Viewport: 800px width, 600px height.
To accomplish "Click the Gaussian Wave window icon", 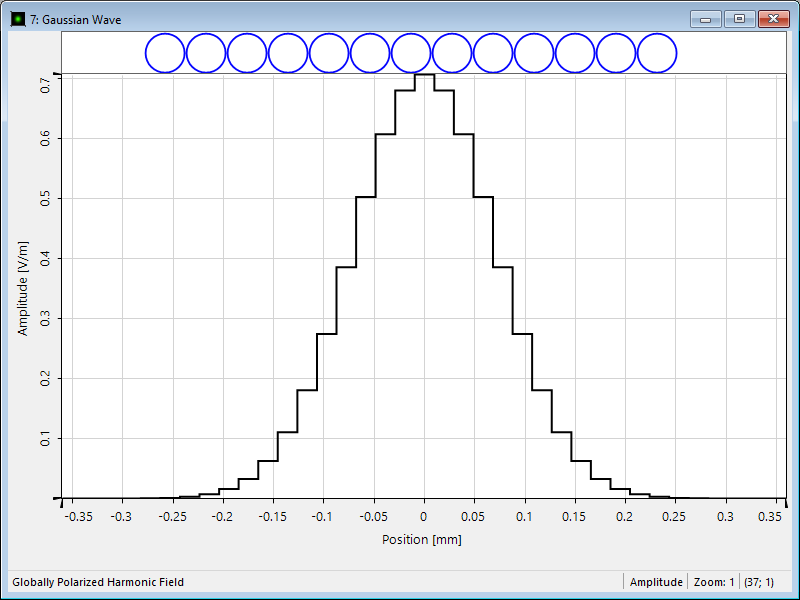I will (x=16, y=19).
